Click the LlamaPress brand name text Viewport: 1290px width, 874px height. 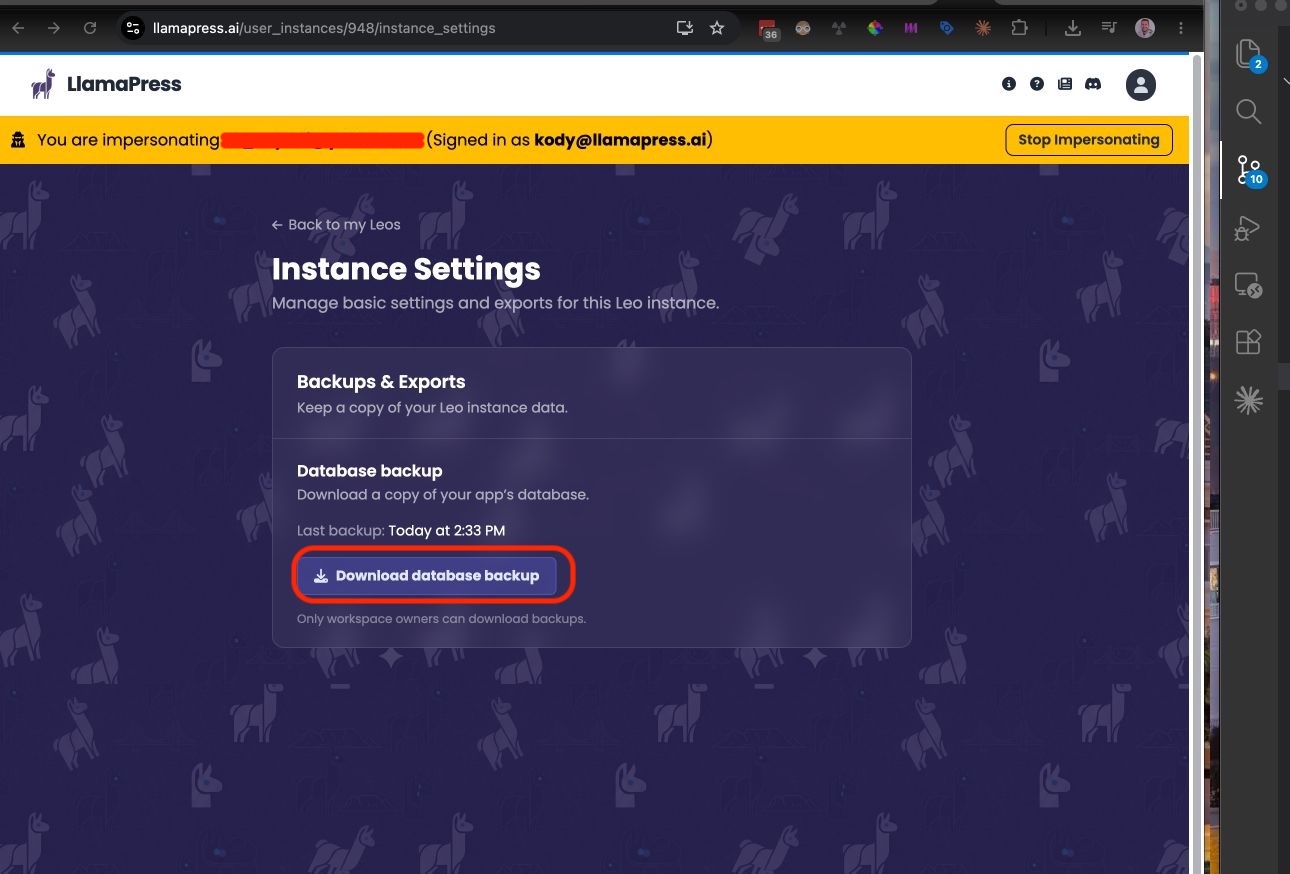(x=124, y=85)
